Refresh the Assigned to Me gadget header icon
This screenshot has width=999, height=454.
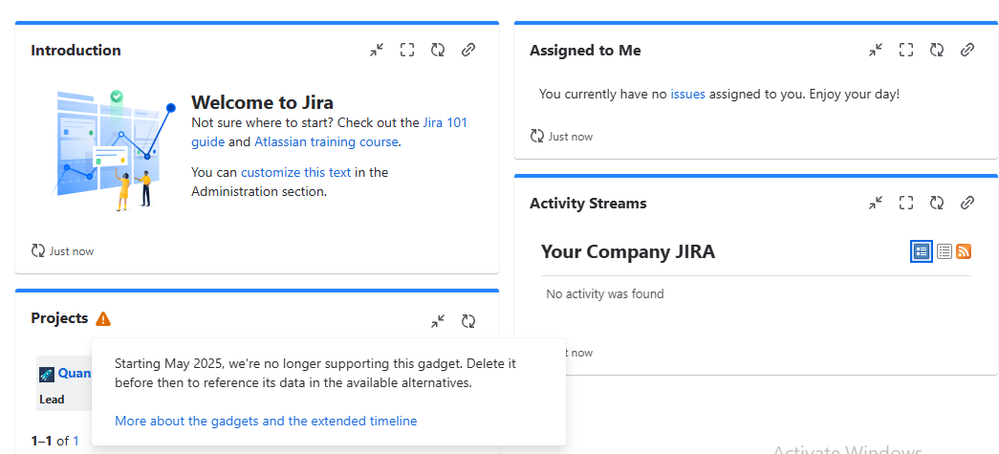tap(937, 50)
